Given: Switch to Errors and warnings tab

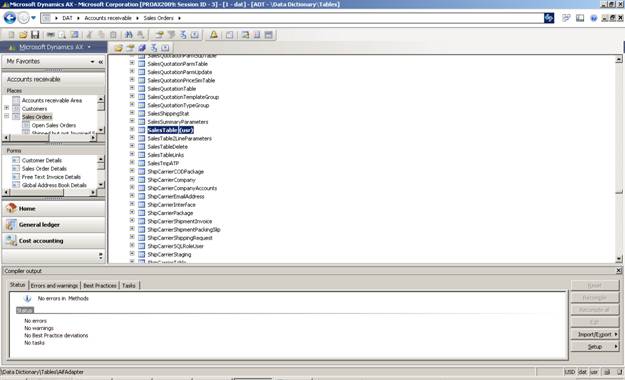Looking at the screenshot, I should click(x=54, y=285).
